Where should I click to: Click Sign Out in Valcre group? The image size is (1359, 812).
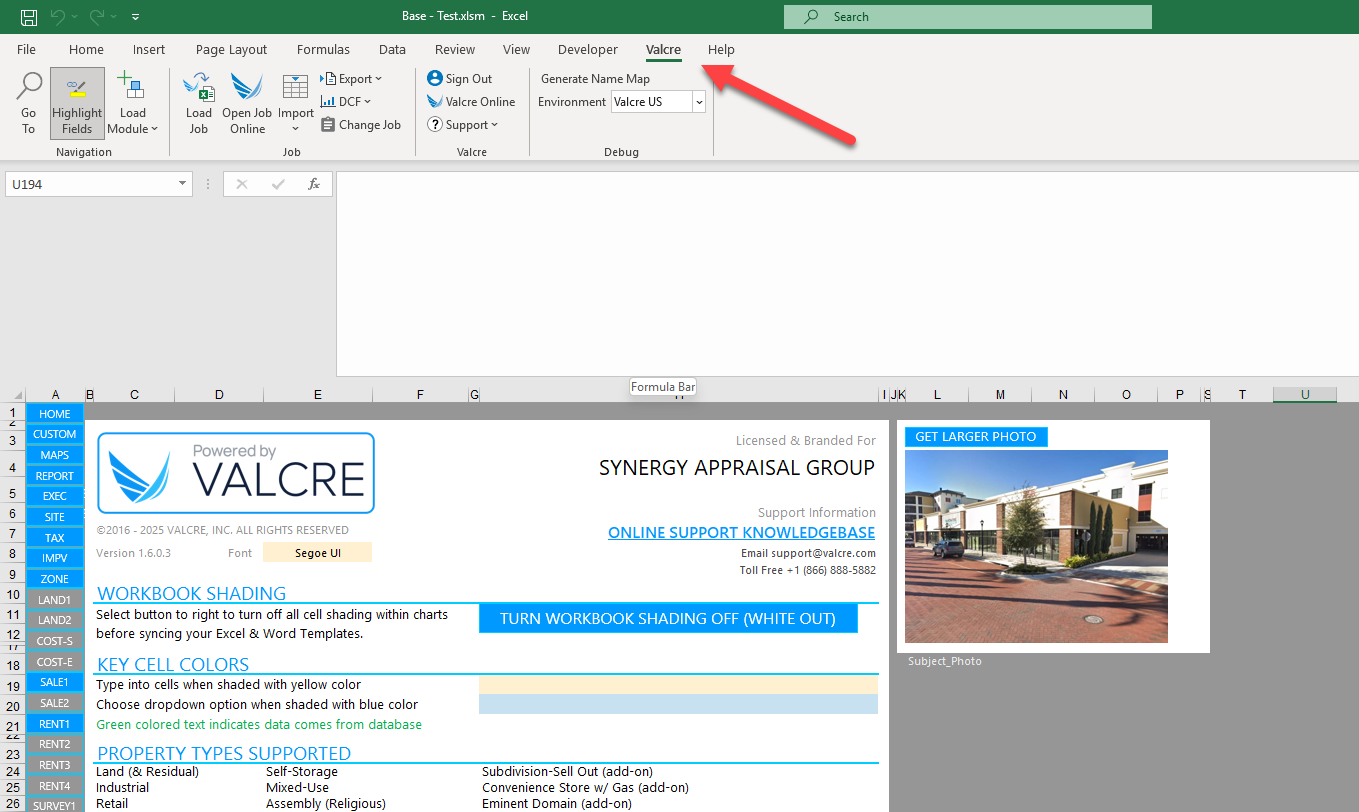tap(460, 79)
